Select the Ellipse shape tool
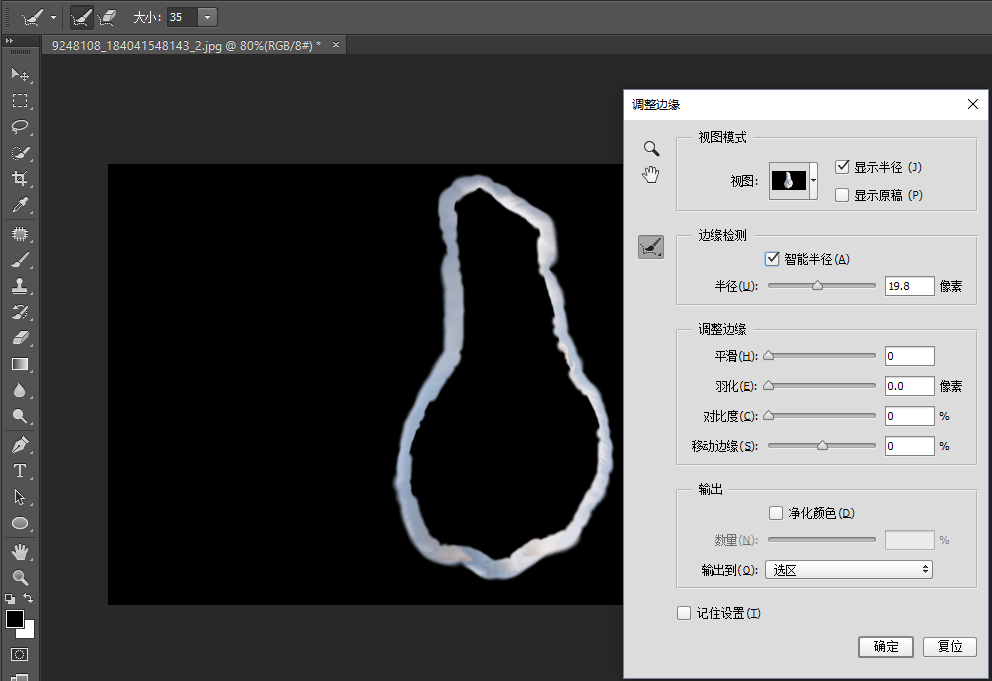Image resolution: width=992 pixels, height=681 pixels. click(x=20, y=523)
